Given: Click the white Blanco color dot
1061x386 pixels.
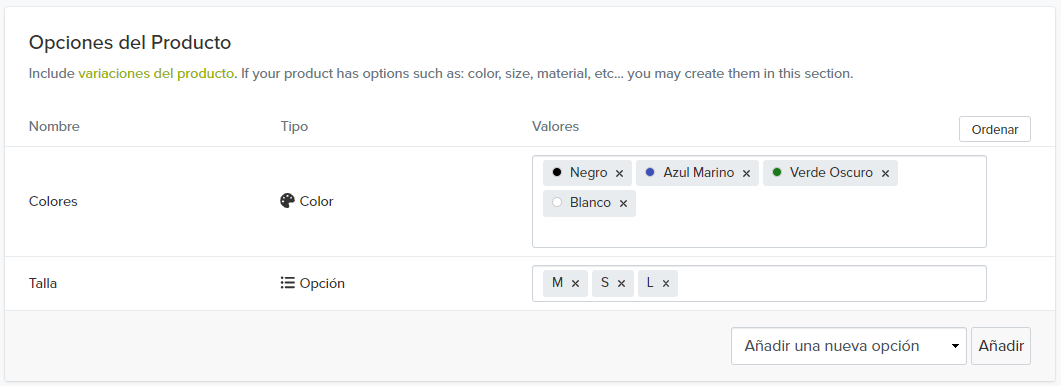Looking at the screenshot, I should click(x=557, y=202).
